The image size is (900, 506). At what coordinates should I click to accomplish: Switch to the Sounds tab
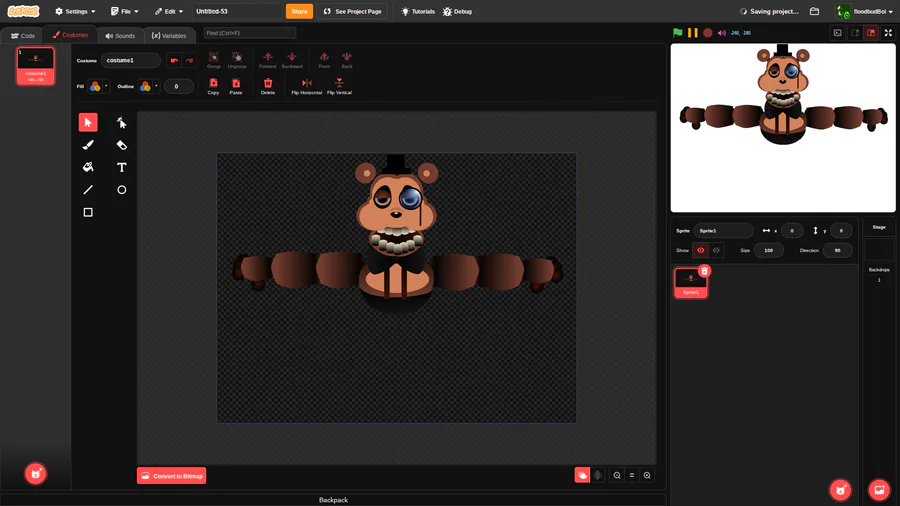click(120, 36)
